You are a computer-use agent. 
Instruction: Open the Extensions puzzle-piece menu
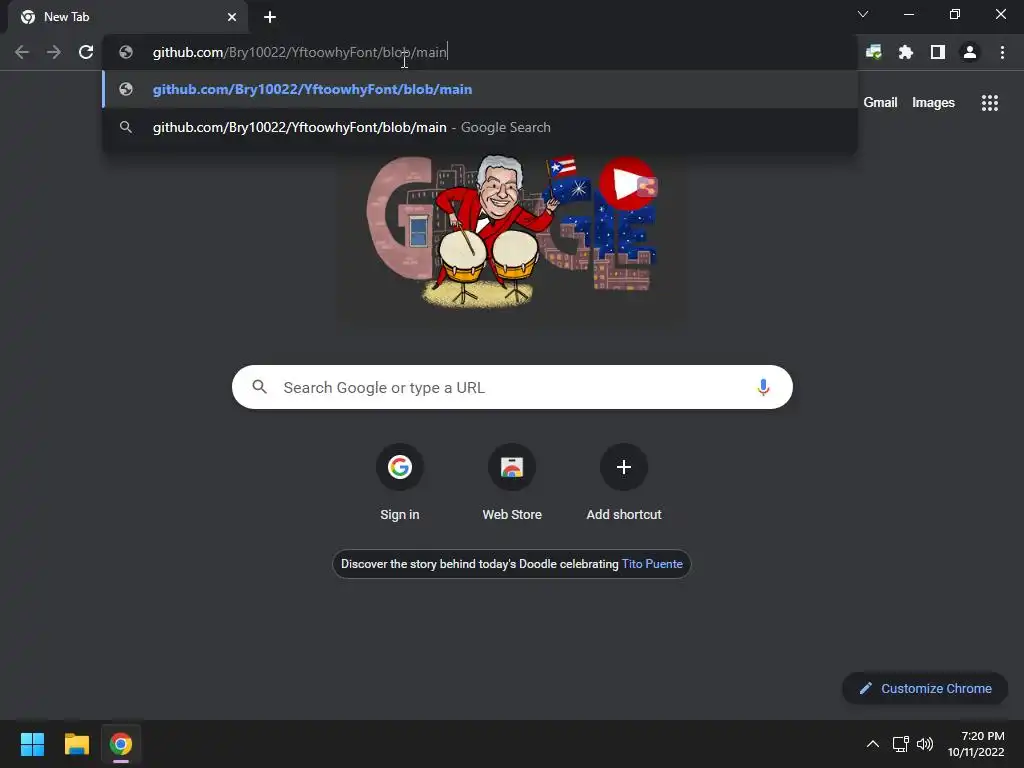click(905, 52)
